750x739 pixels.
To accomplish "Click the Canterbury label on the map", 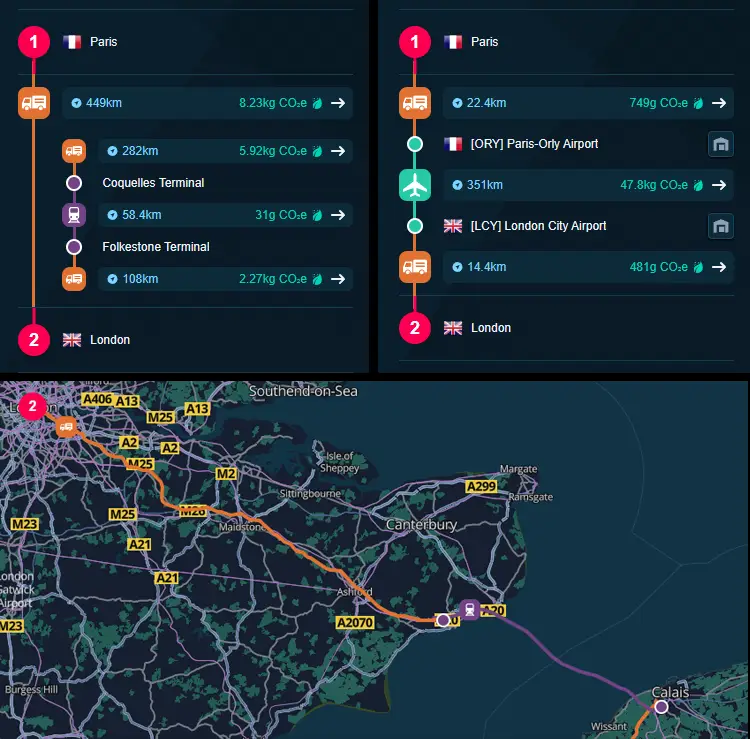I will [x=421, y=525].
